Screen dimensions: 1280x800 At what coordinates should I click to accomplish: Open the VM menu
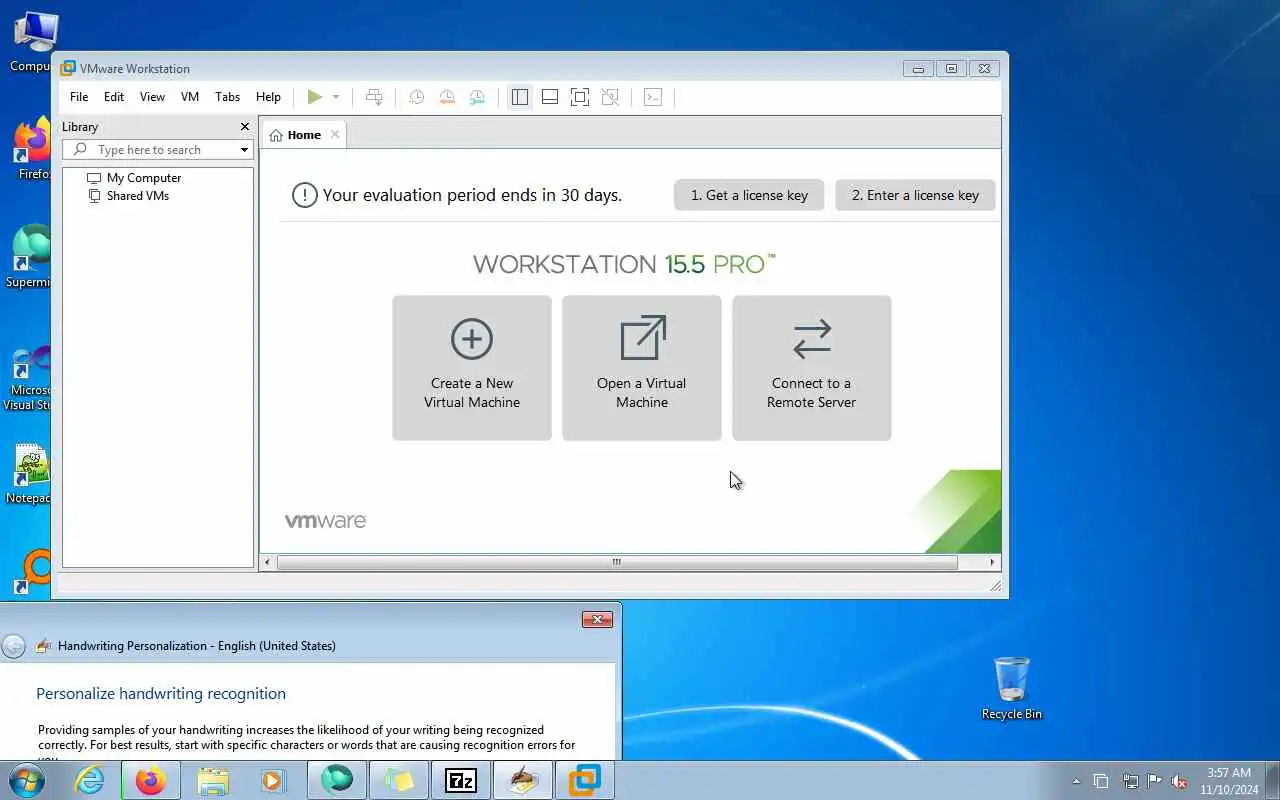tap(190, 97)
